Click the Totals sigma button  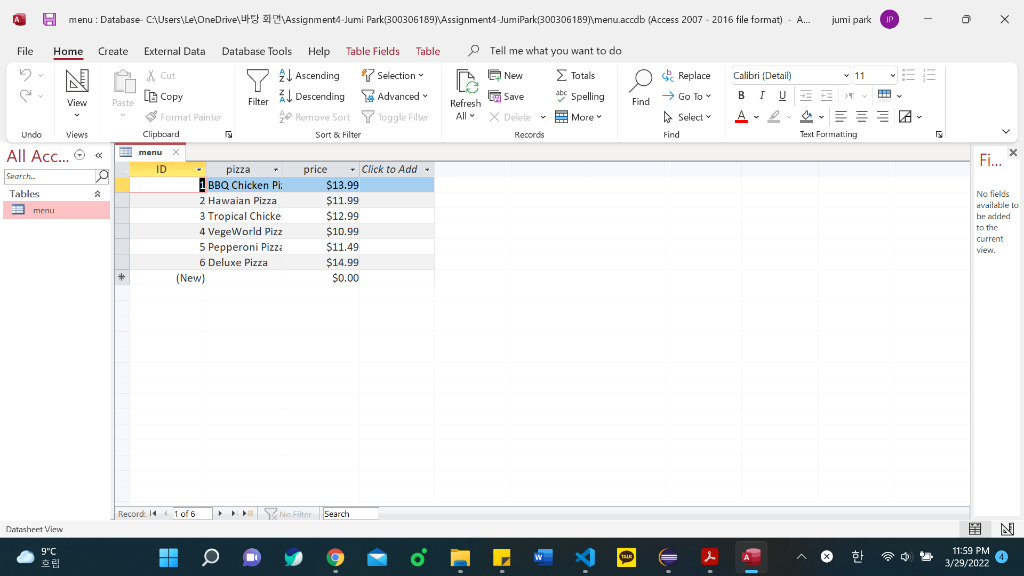(575, 76)
